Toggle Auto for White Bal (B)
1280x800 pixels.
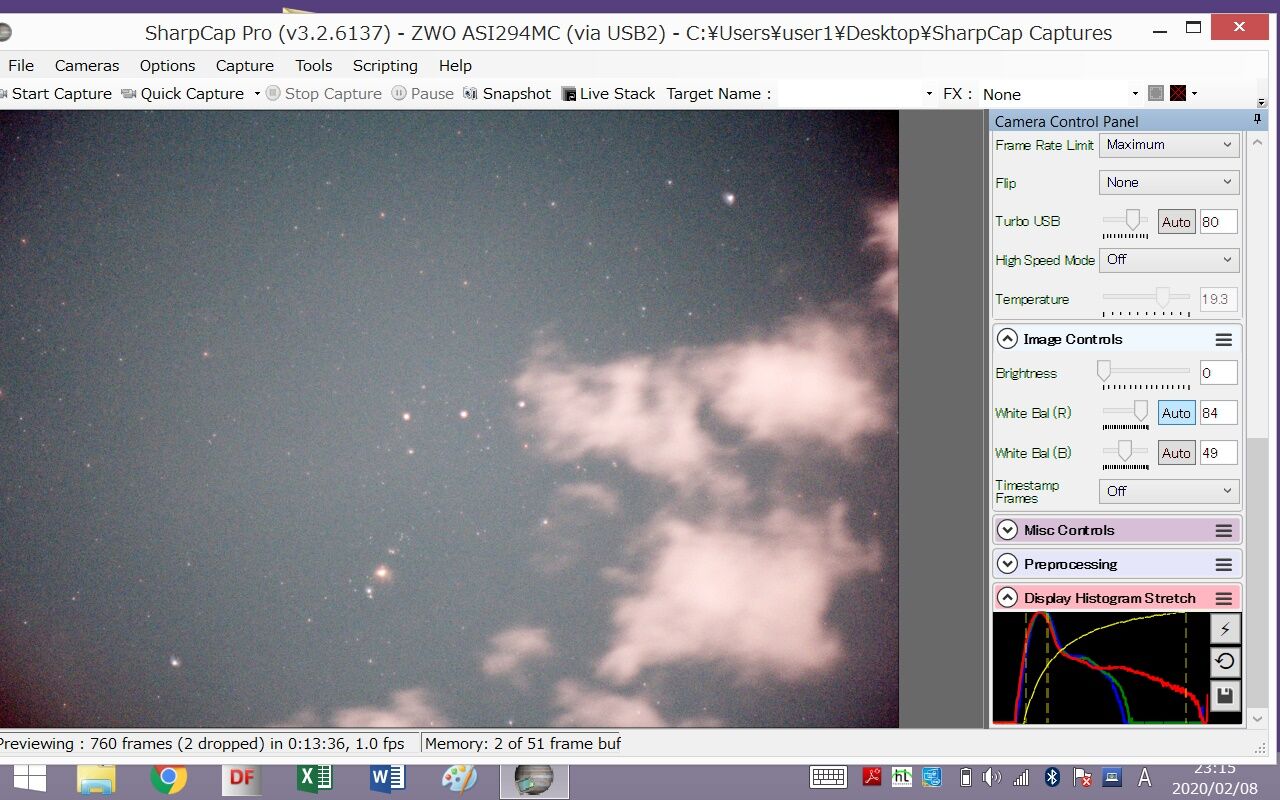(x=1176, y=453)
